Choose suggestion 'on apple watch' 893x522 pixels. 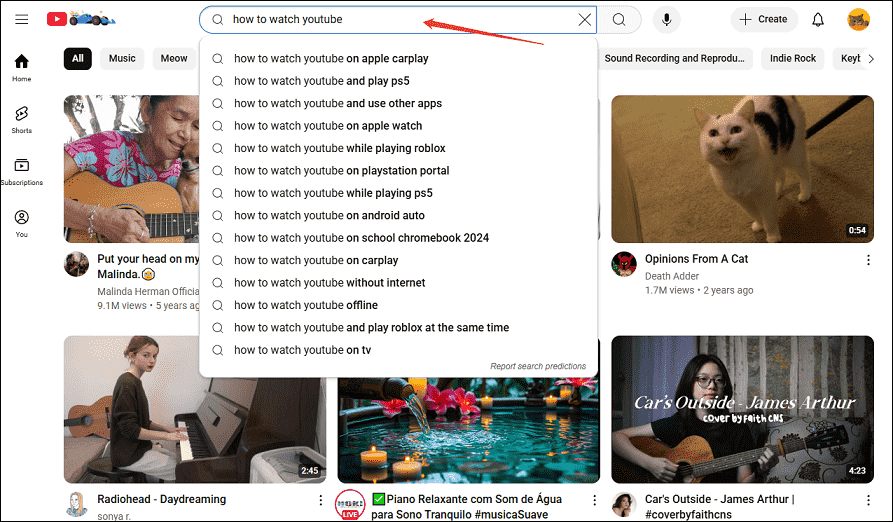pos(398,126)
